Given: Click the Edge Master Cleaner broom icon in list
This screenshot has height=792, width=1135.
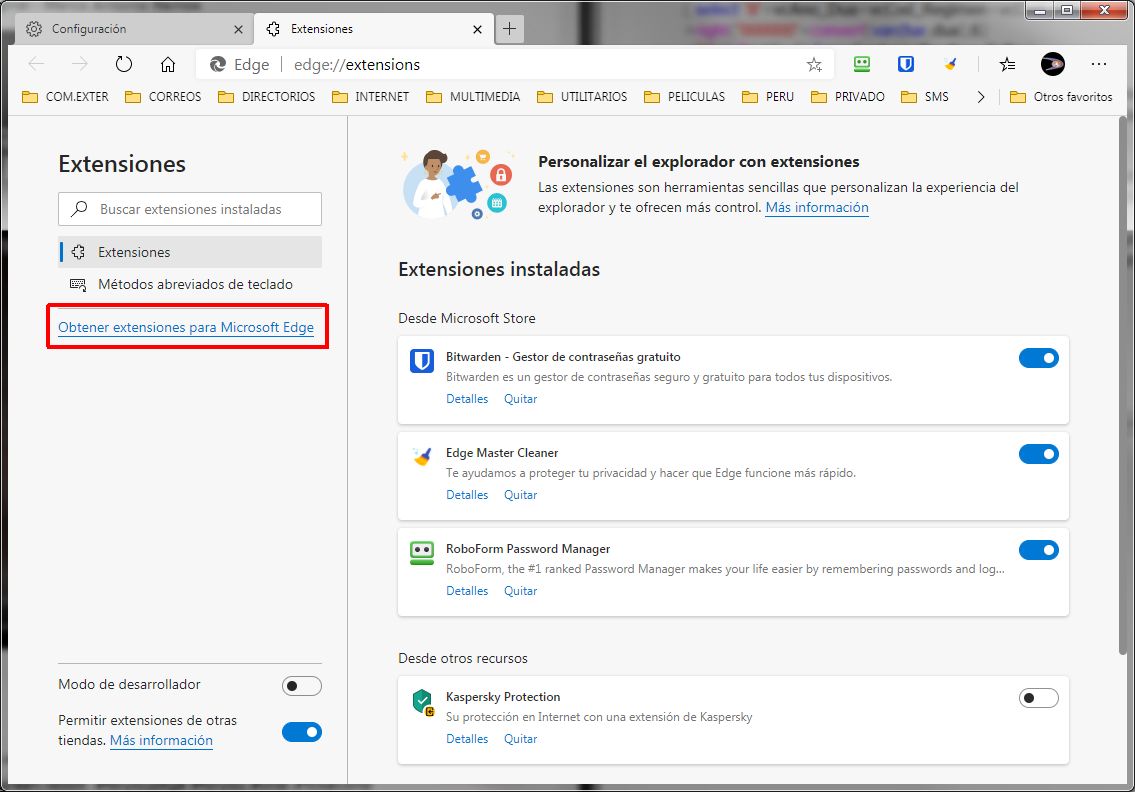Looking at the screenshot, I should (x=421, y=457).
